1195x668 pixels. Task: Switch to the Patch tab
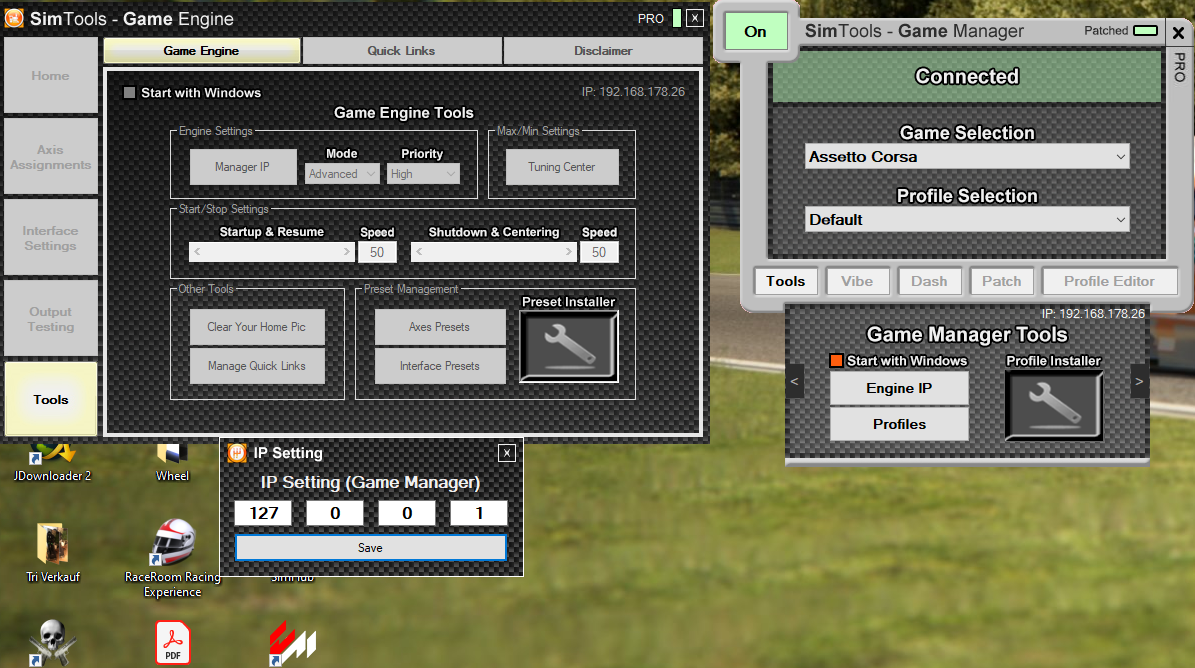1001,281
